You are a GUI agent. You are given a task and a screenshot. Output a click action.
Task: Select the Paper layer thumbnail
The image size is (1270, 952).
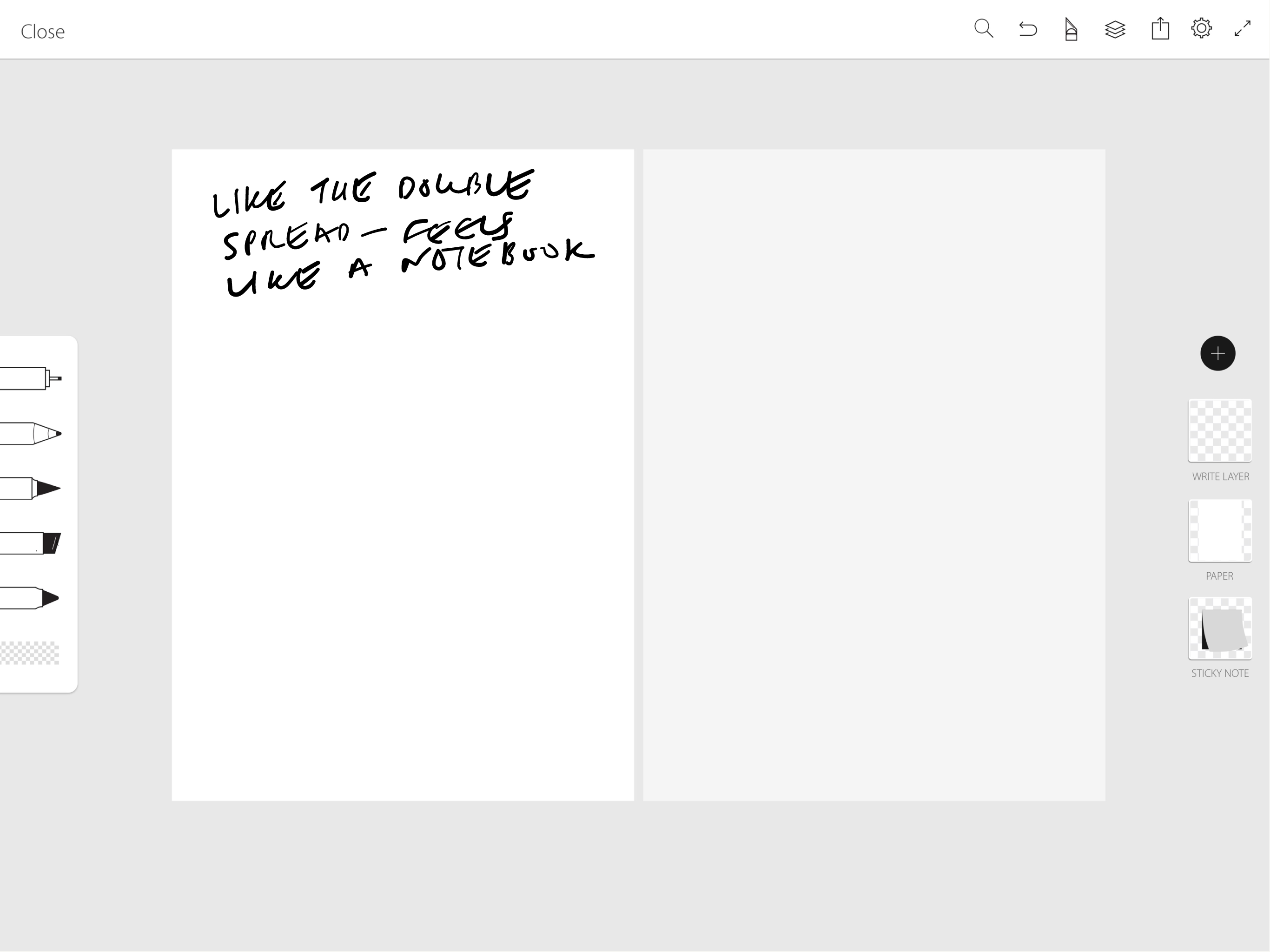point(1219,530)
